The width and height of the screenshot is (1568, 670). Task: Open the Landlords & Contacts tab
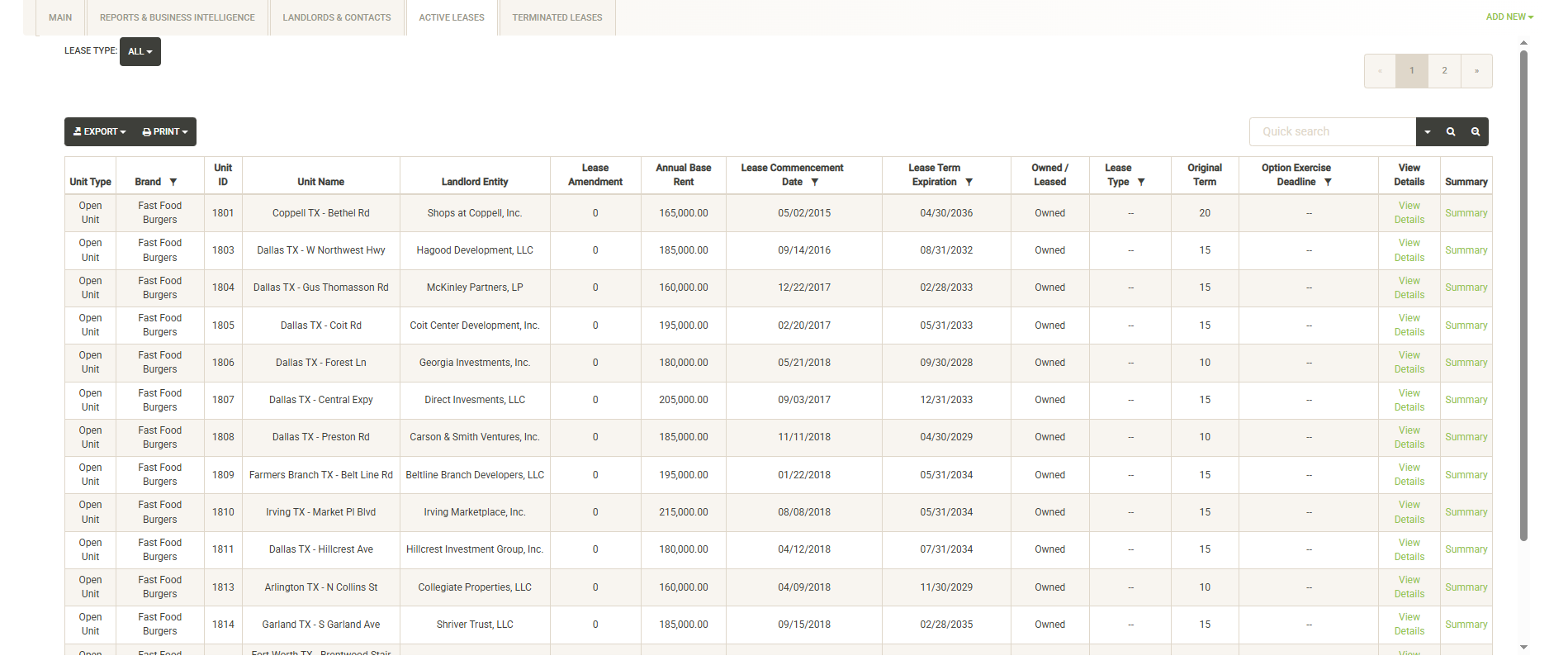(x=337, y=17)
